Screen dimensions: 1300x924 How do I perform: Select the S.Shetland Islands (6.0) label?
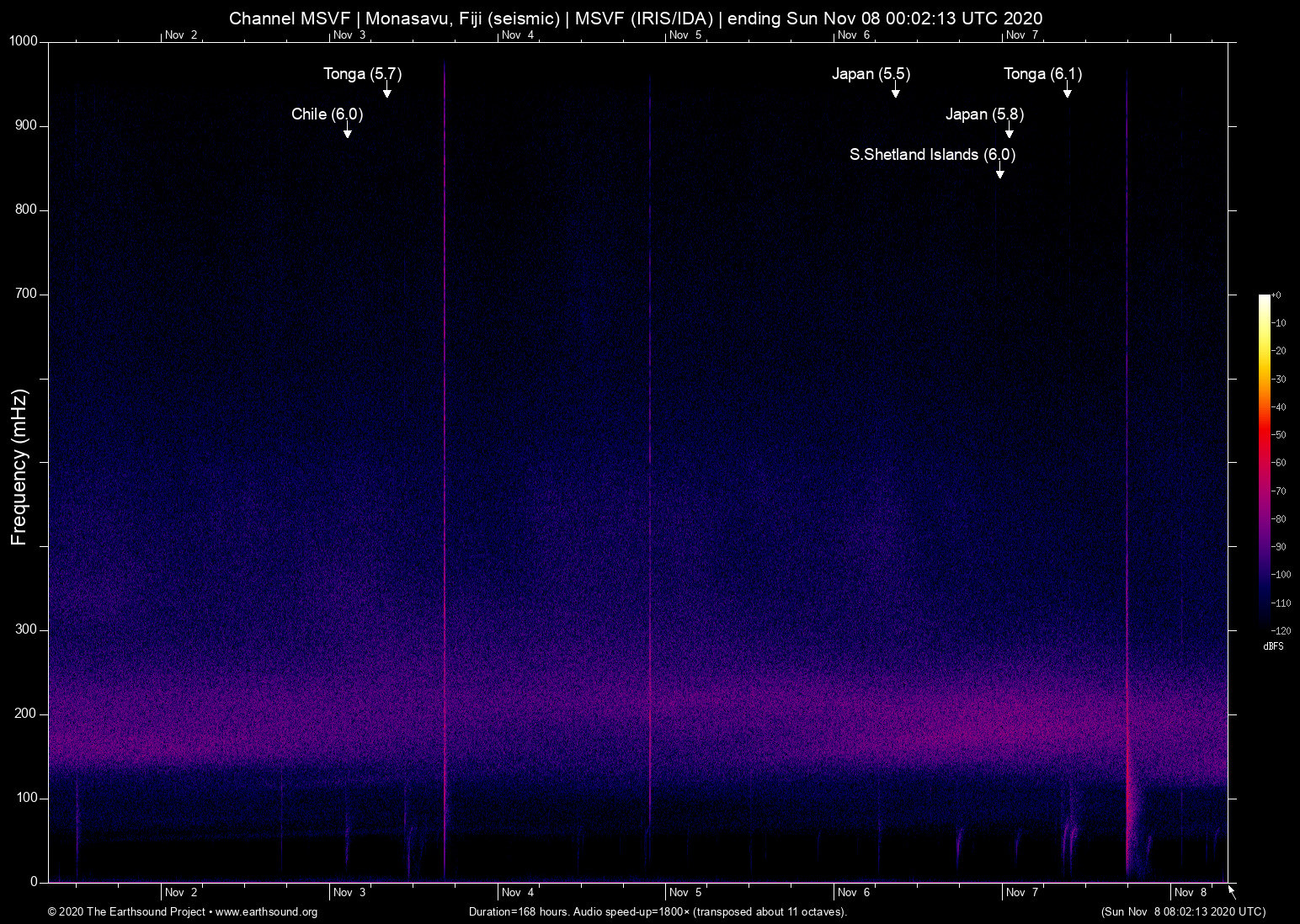pyautogui.click(x=932, y=155)
